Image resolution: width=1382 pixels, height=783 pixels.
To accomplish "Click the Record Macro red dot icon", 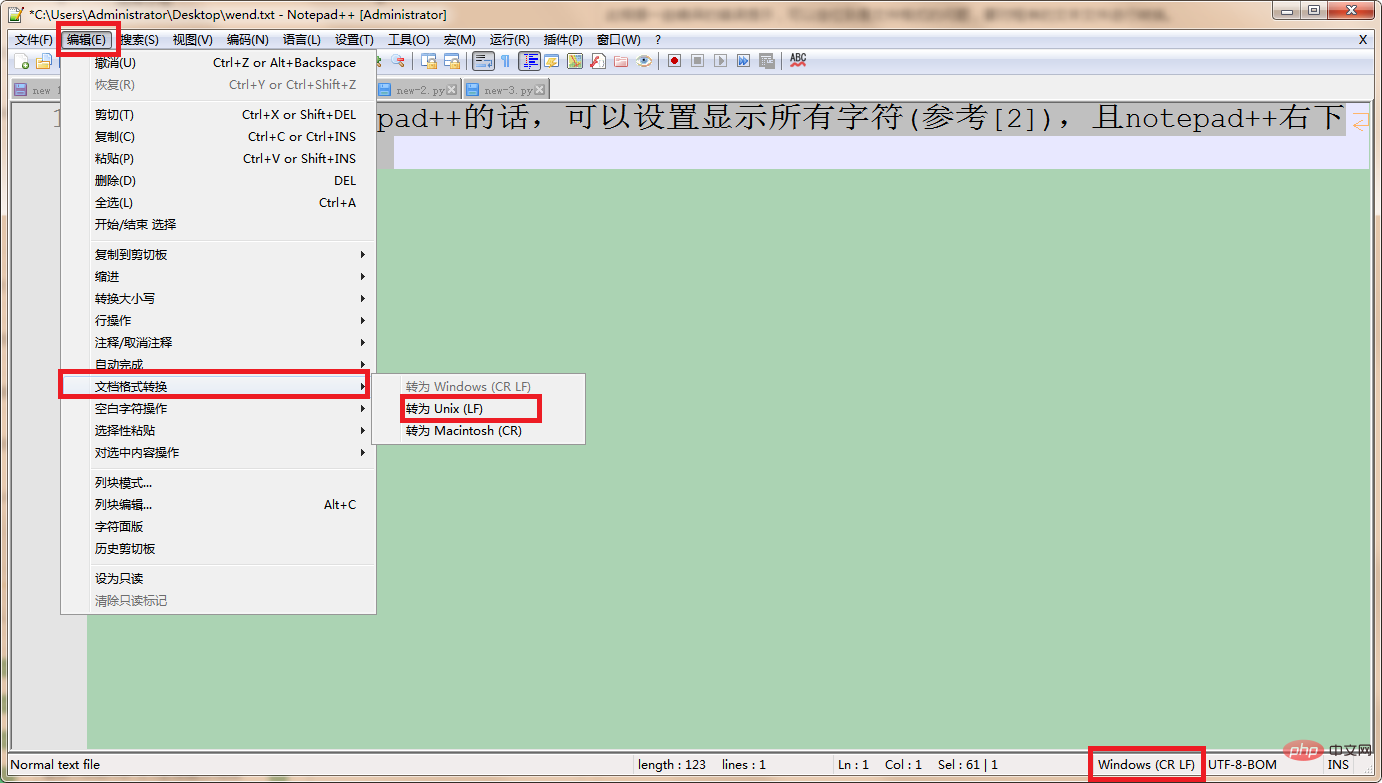I will (x=675, y=61).
